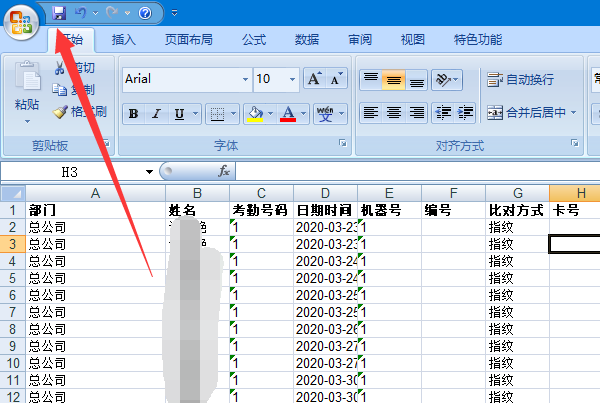Save the workbook with the floppy icon
This screenshot has height=403, width=600.
point(59,13)
